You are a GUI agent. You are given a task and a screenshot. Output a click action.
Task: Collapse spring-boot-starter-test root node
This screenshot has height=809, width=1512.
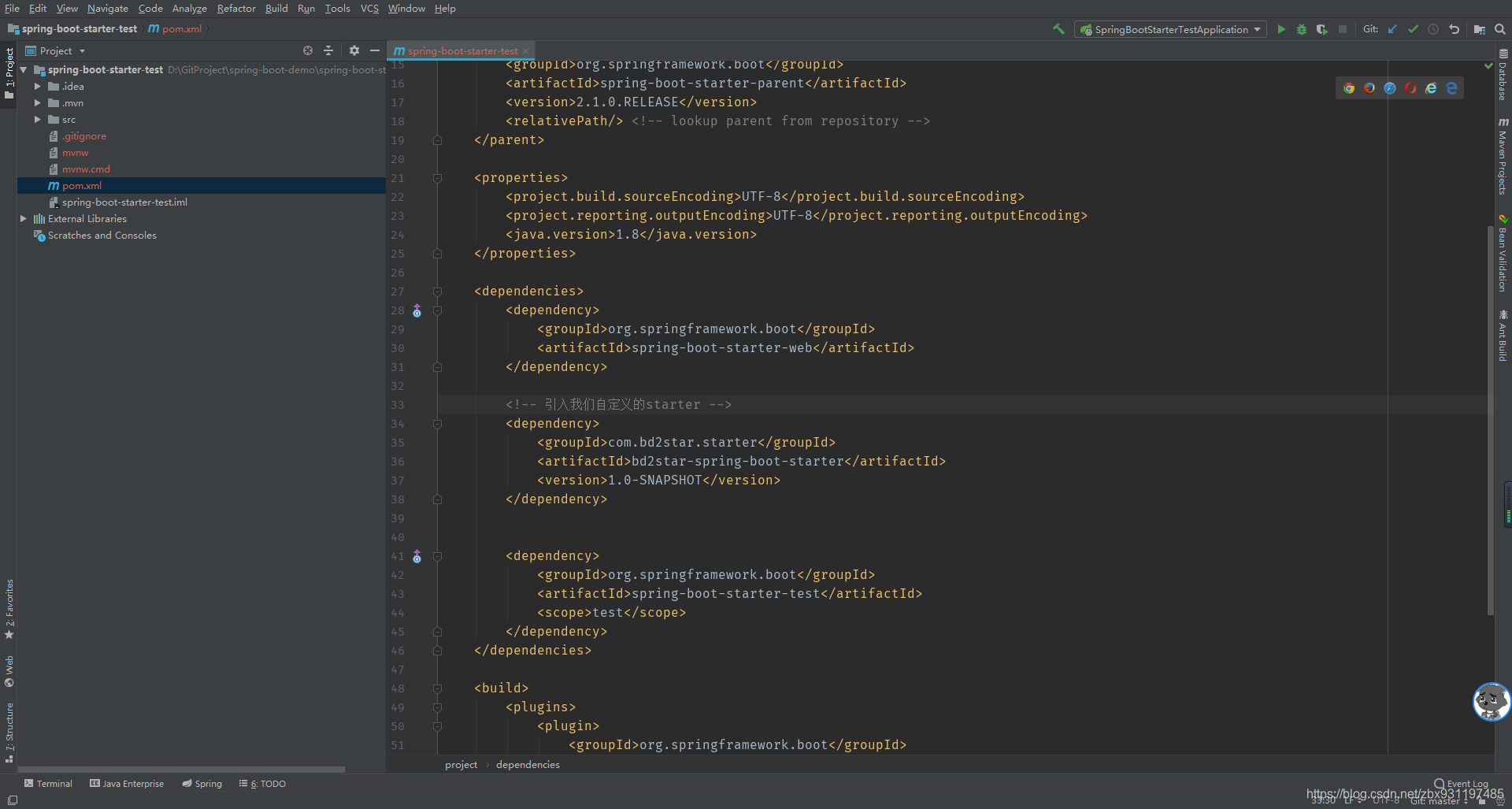pyautogui.click(x=24, y=70)
